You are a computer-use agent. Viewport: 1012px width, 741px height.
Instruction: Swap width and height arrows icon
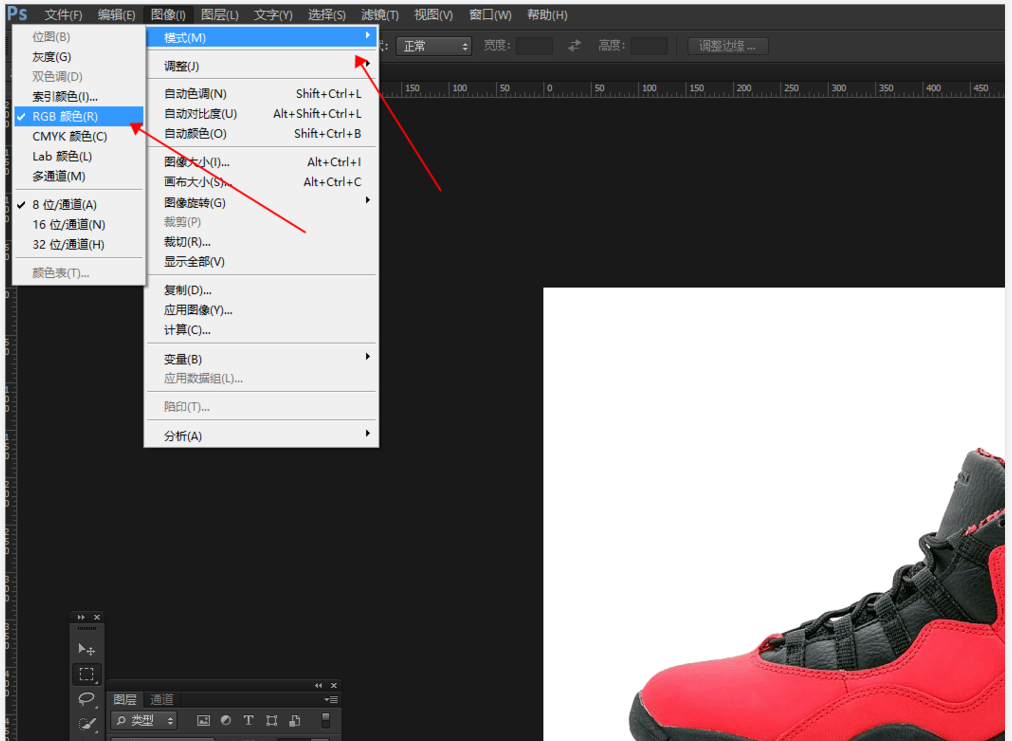574,46
